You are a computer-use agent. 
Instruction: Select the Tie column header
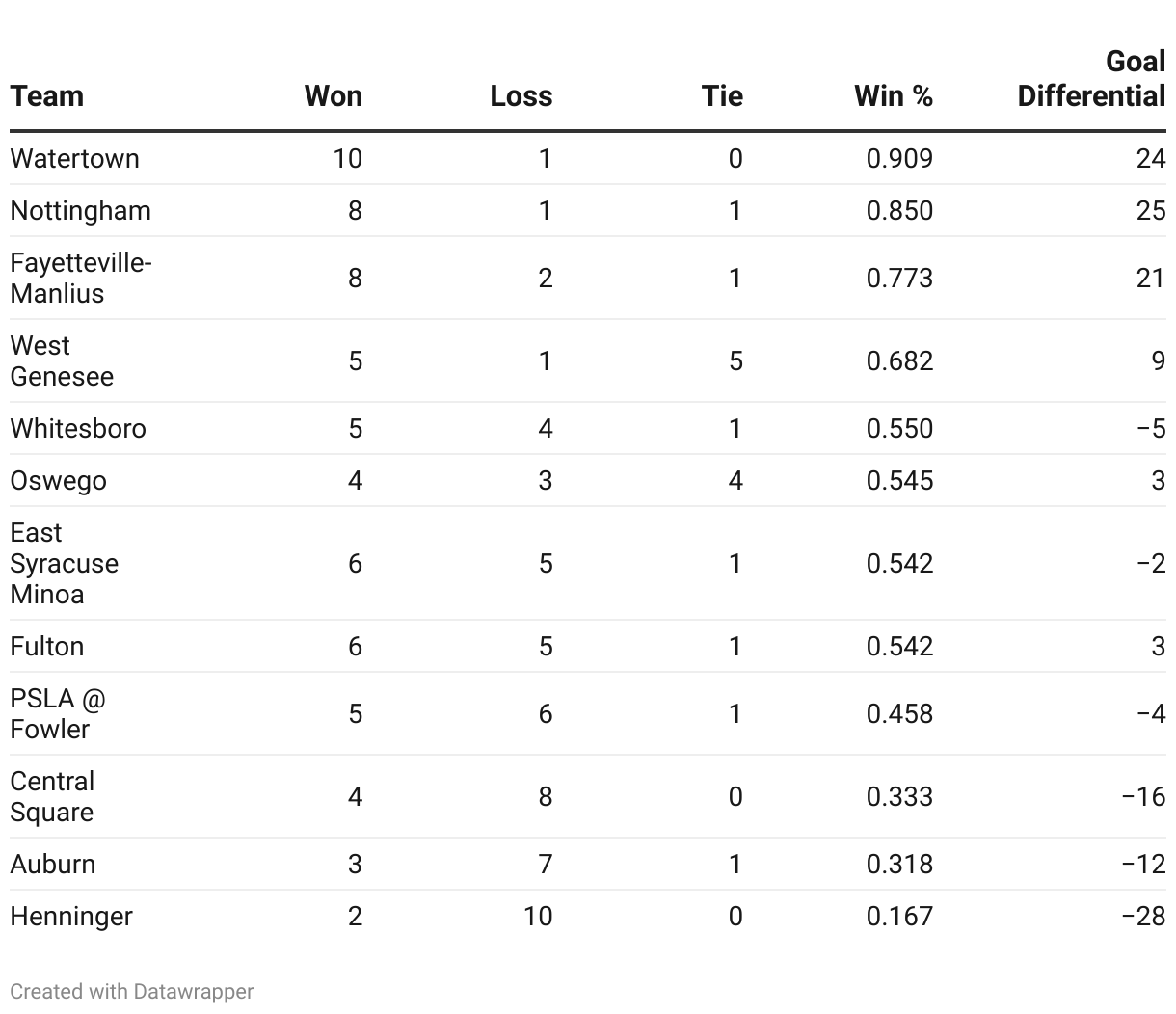[x=722, y=96]
